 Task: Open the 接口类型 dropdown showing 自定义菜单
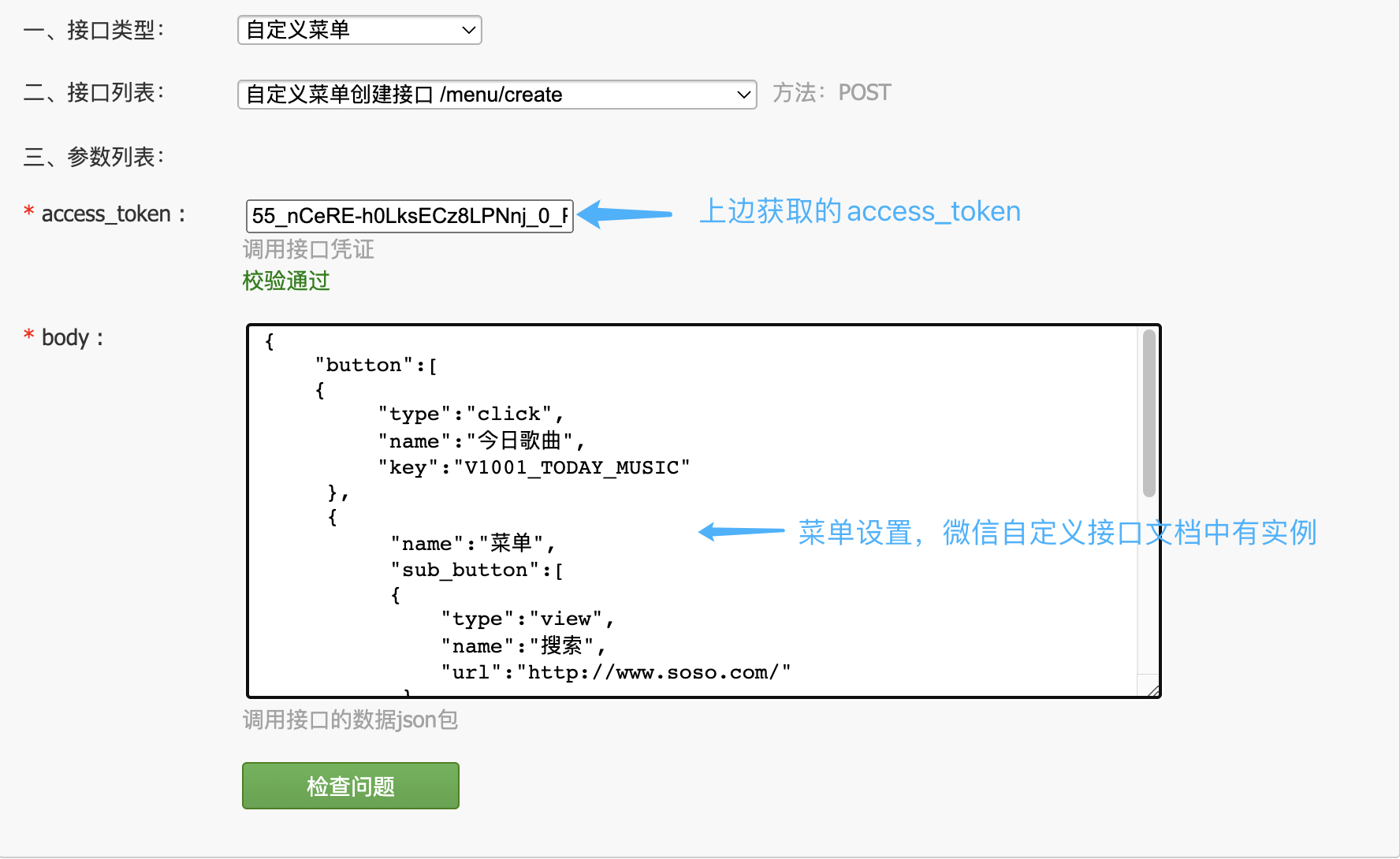359,30
